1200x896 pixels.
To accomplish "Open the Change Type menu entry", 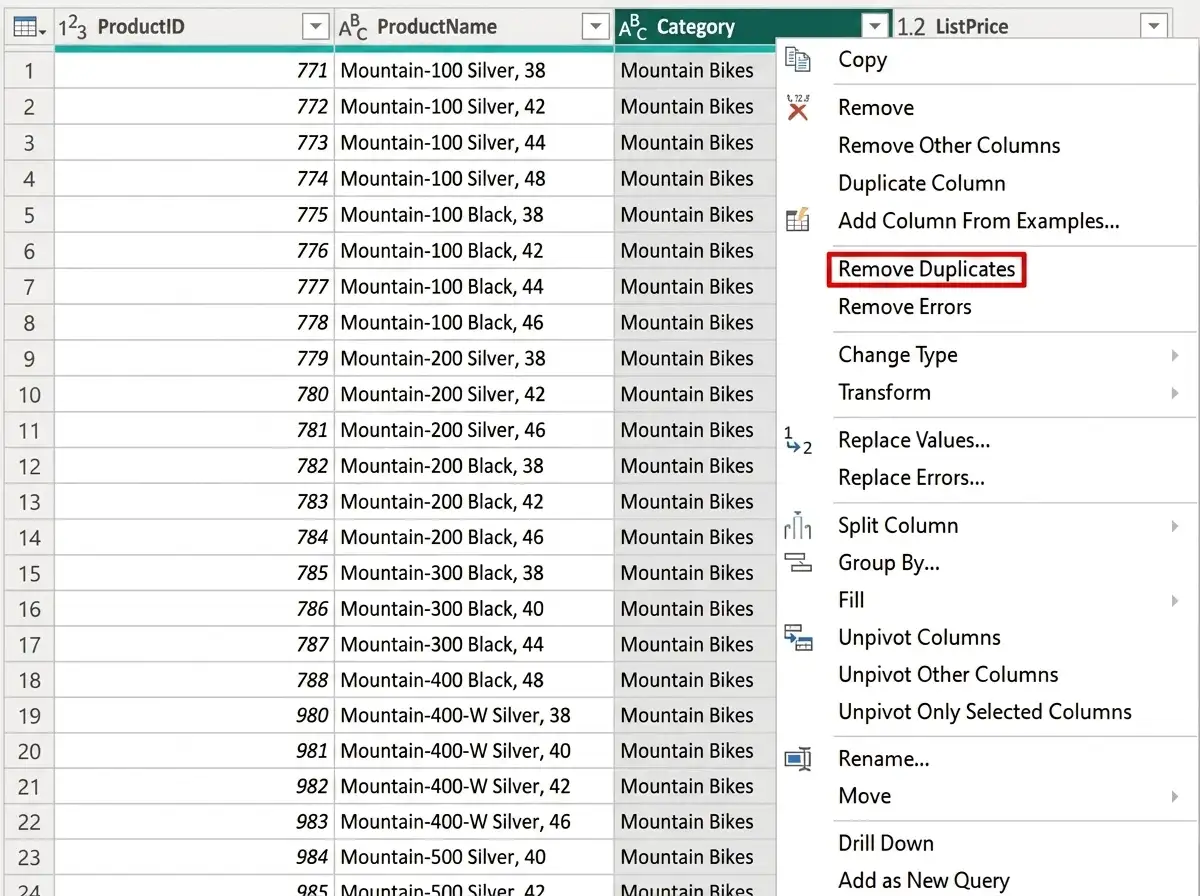I will (x=898, y=355).
